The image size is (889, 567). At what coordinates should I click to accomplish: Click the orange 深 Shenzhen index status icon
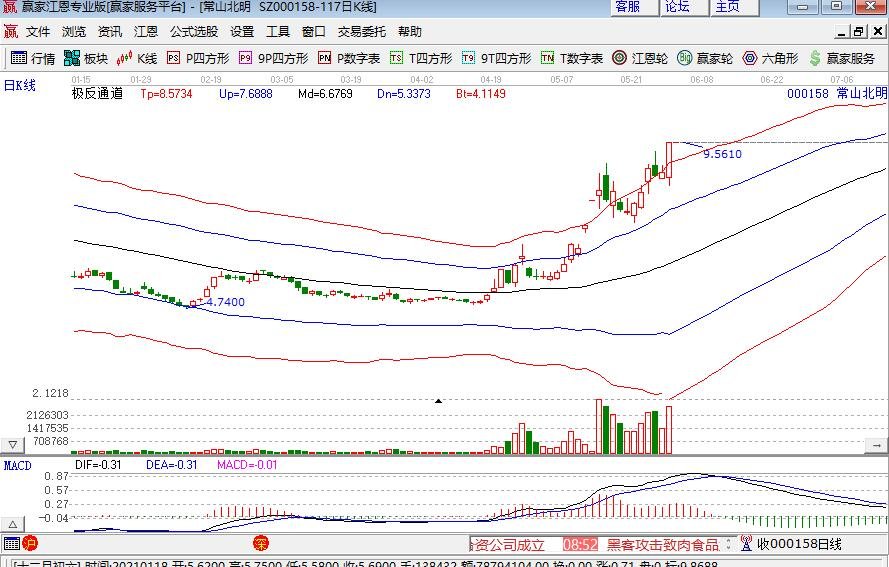(x=259, y=544)
